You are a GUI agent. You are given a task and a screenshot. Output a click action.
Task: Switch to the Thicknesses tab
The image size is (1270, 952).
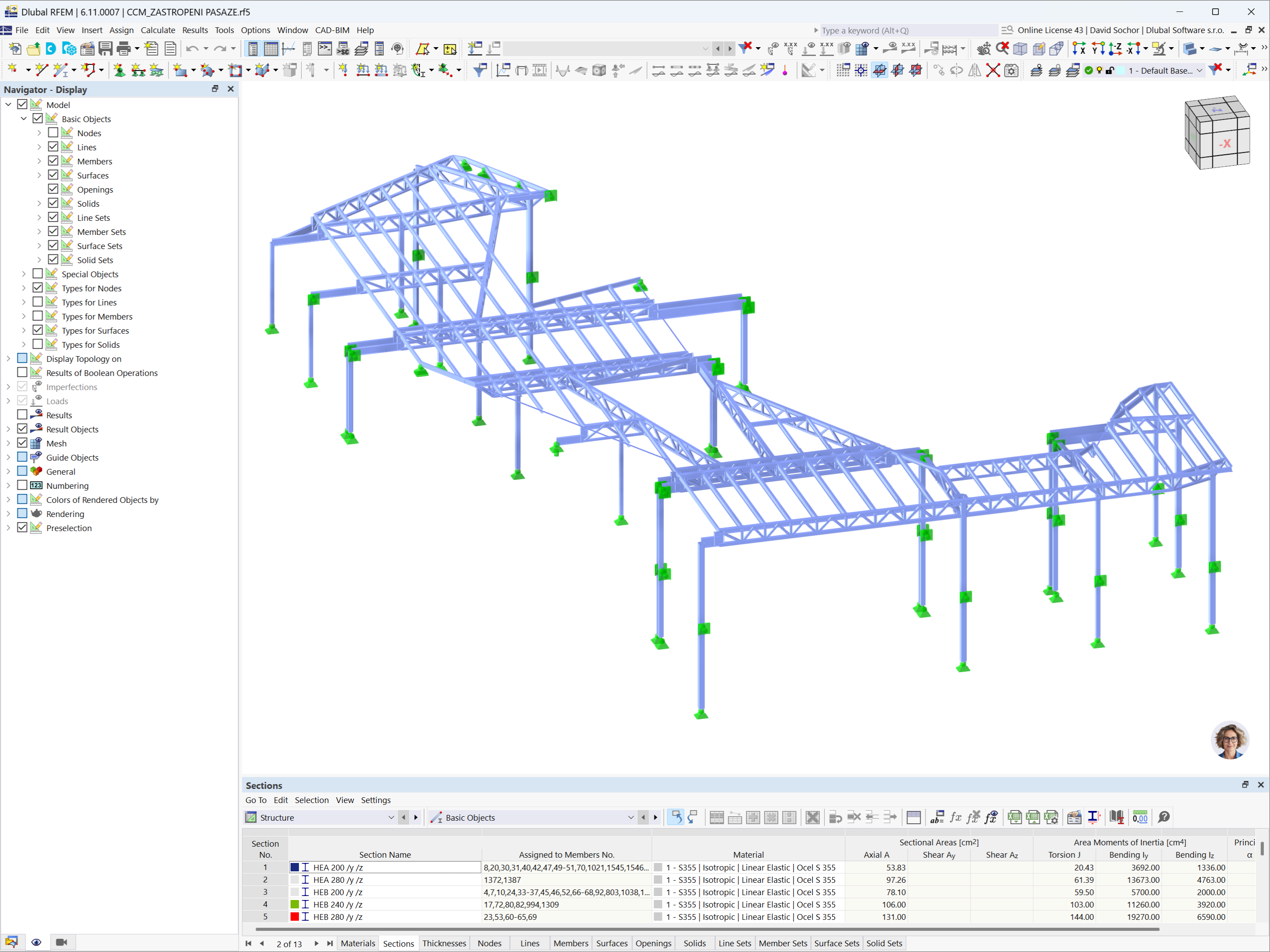click(x=444, y=943)
